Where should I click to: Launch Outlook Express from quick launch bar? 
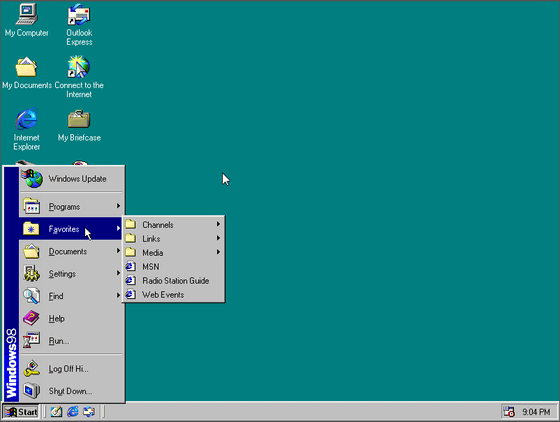click(89, 412)
